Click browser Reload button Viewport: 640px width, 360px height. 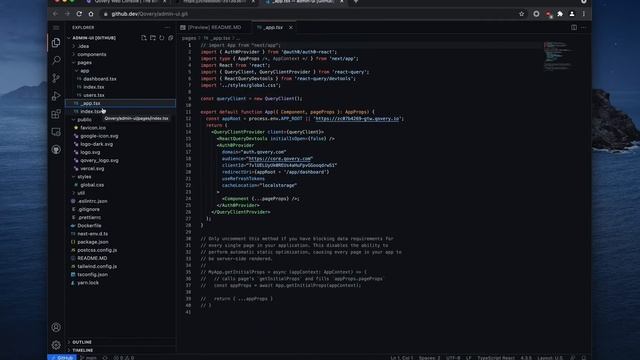[x=79, y=14]
